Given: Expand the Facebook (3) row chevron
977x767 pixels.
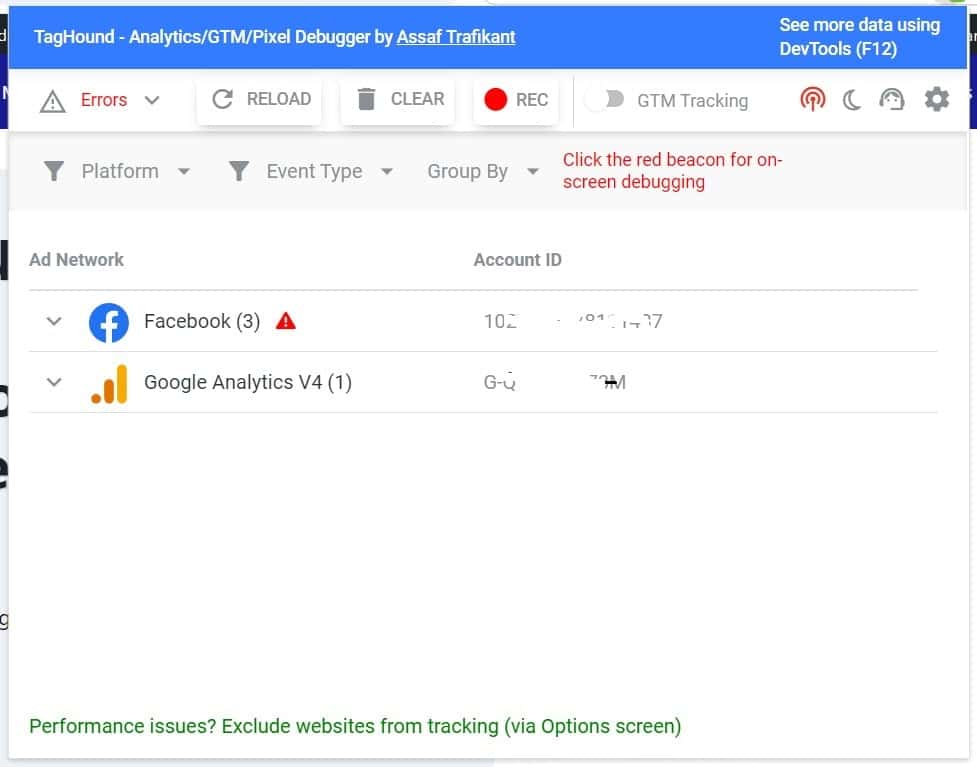Looking at the screenshot, I should tap(54, 321).
